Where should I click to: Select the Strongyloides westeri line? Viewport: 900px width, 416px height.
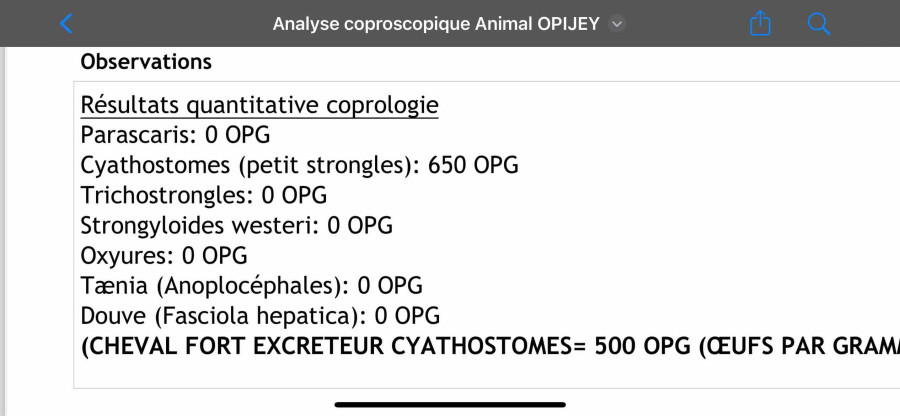[236, 226]
